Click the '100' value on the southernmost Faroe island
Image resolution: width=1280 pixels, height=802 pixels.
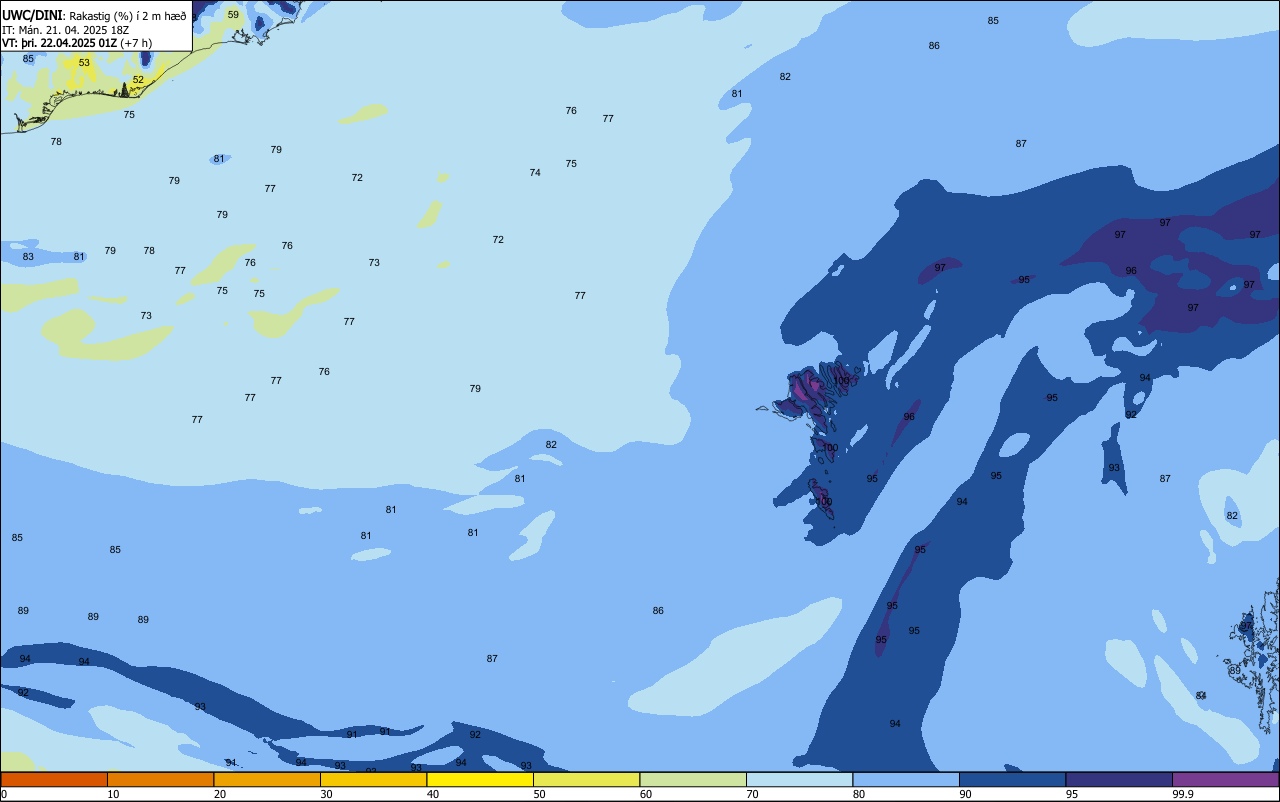(x=823, y=502)
